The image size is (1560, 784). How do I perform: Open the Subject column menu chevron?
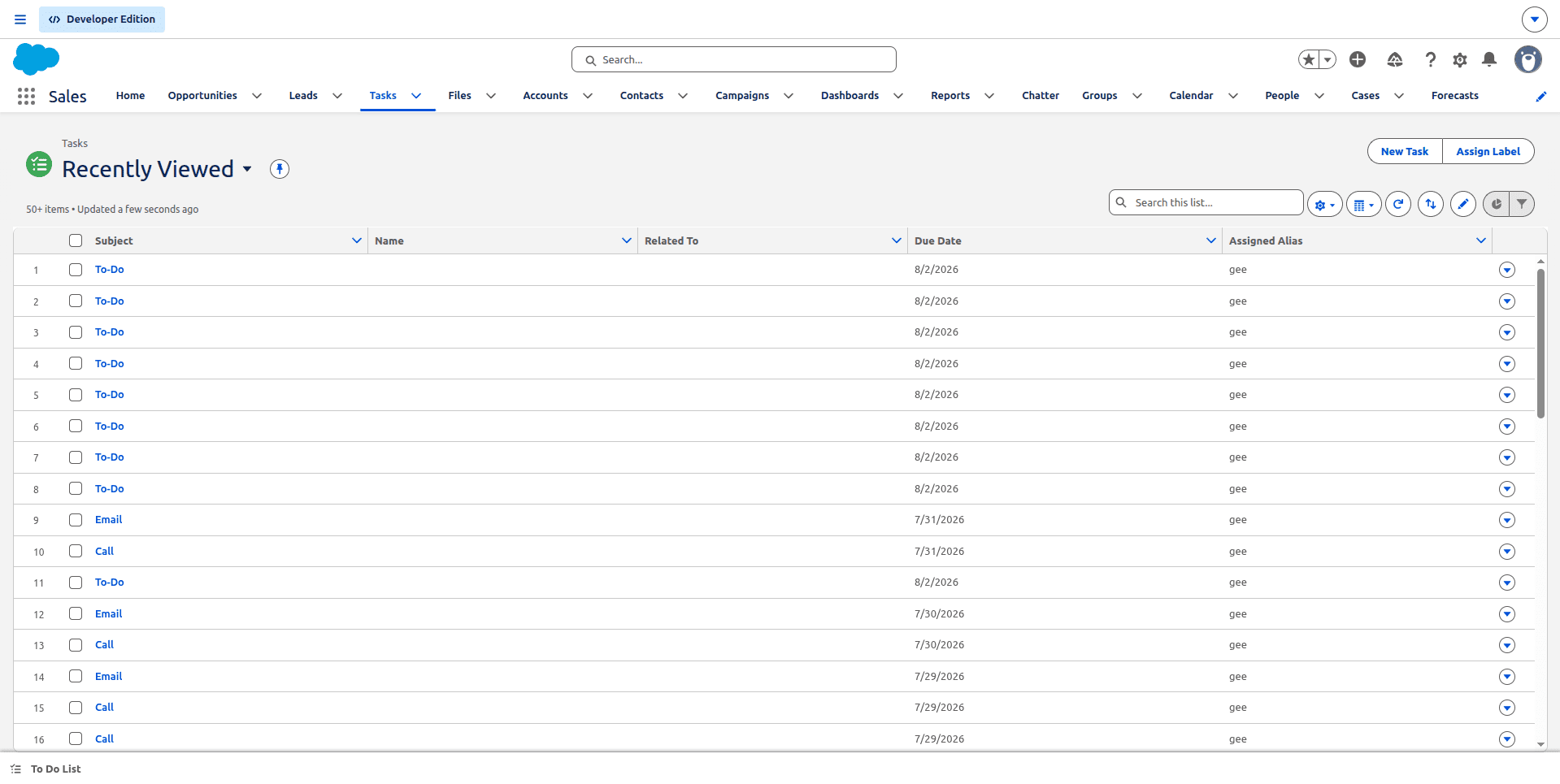pyautogui.click(x=357, y=240)
